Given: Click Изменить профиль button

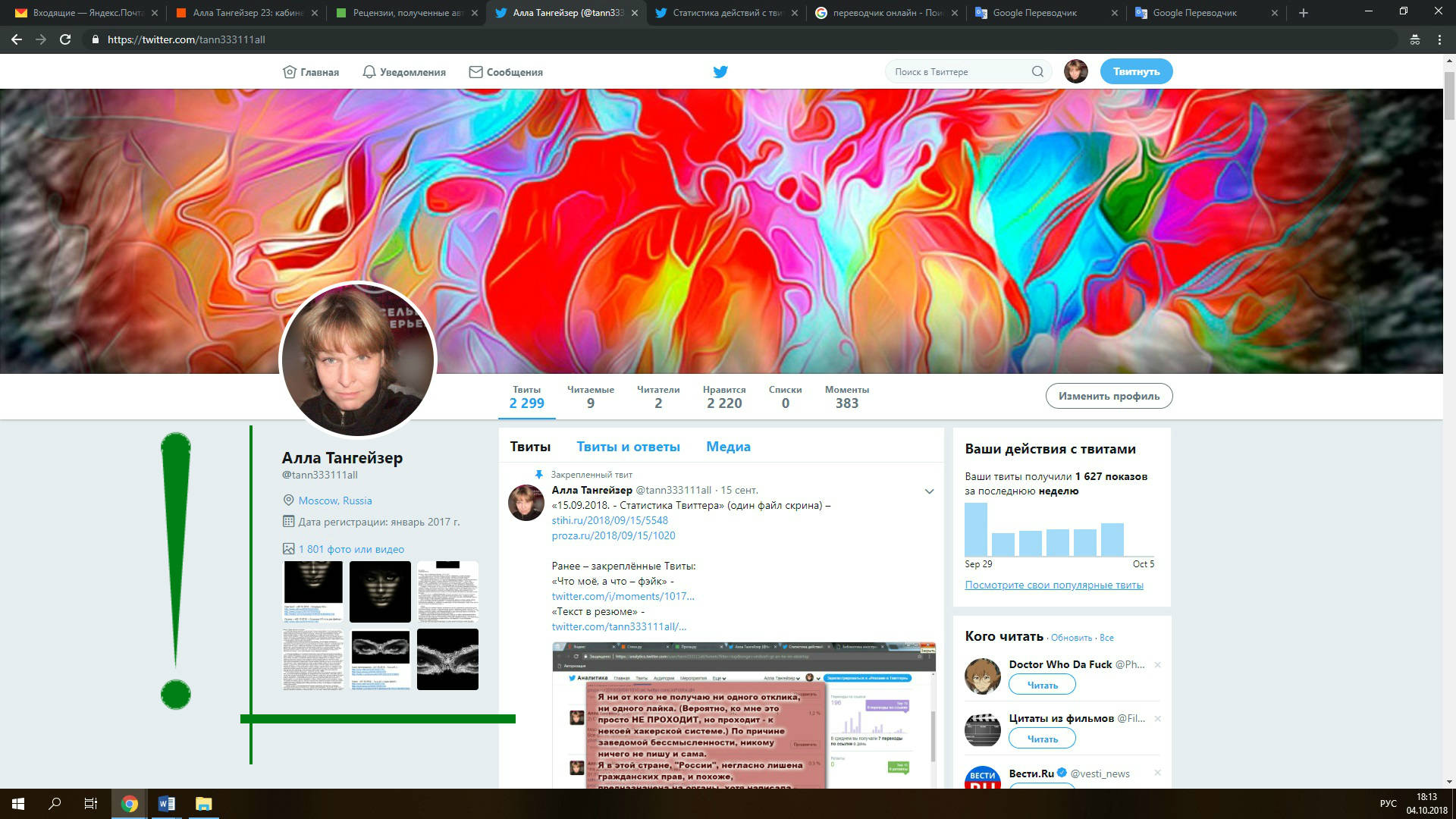Looking at the screenshot, I should [x=1109, y=396].
